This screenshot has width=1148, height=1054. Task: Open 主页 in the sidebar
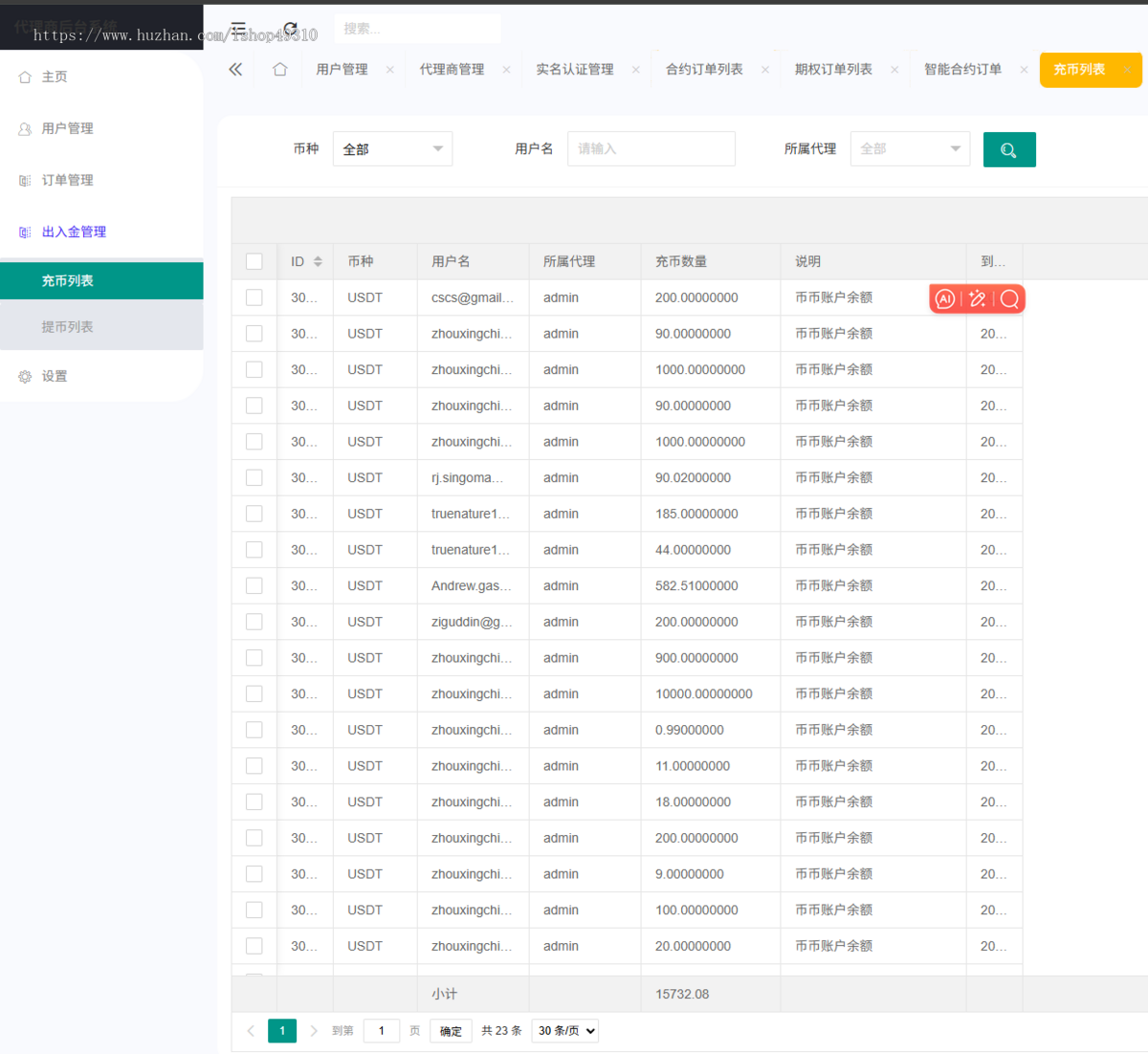tap(55, 77)
